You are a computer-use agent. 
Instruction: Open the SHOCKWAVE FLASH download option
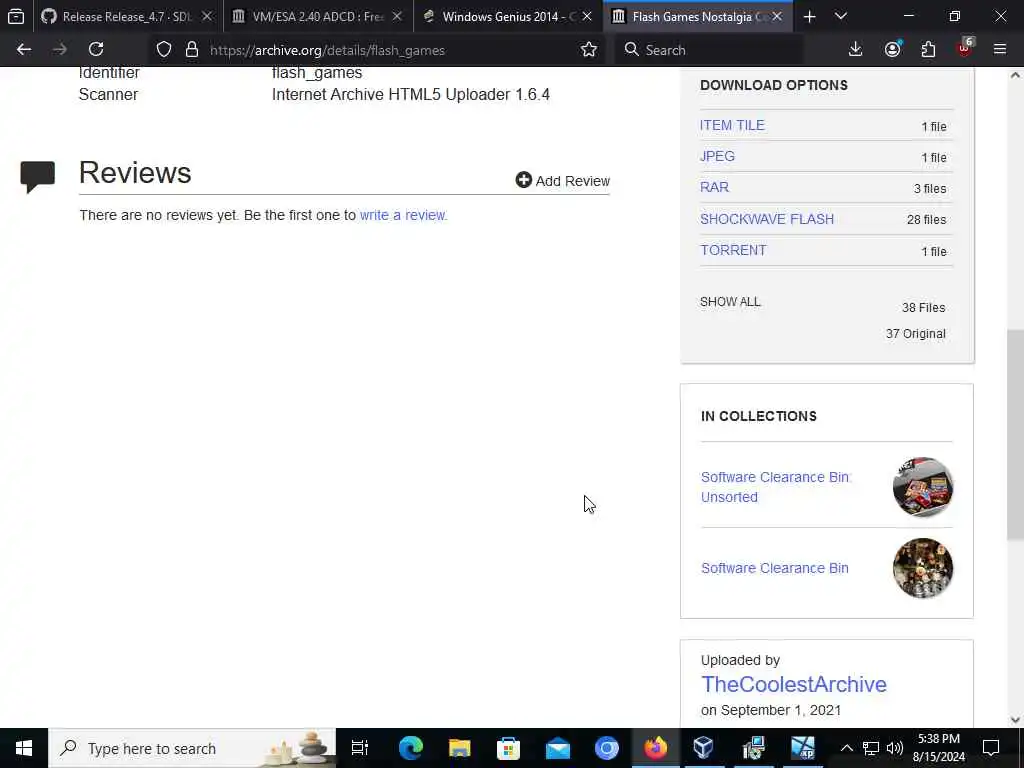767,219
